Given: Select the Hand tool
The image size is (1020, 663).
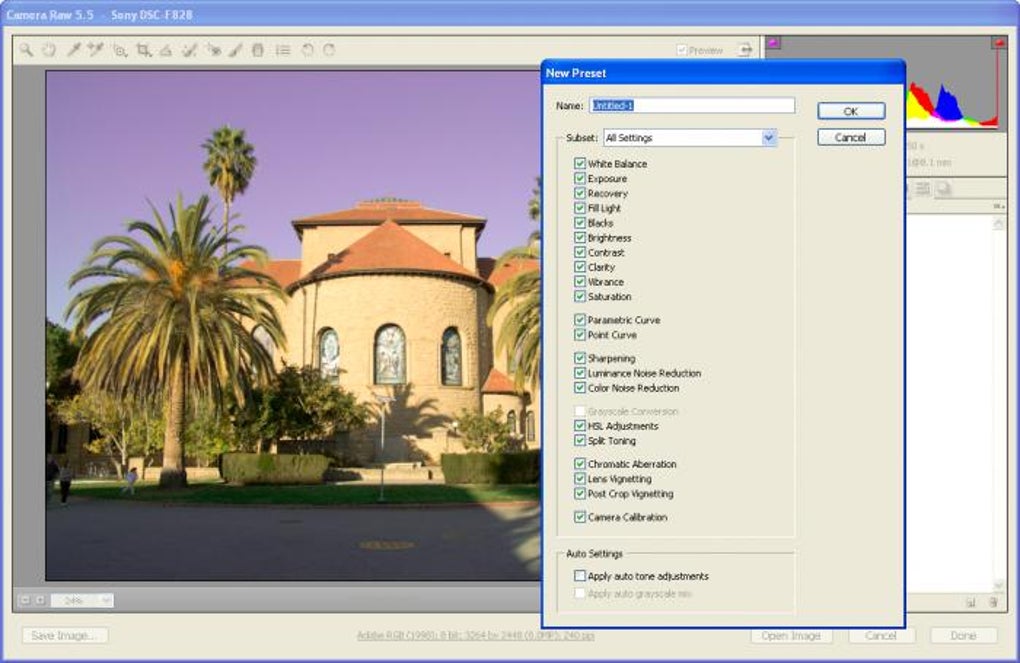Looking at the screenshot, I should coord(49,50).
